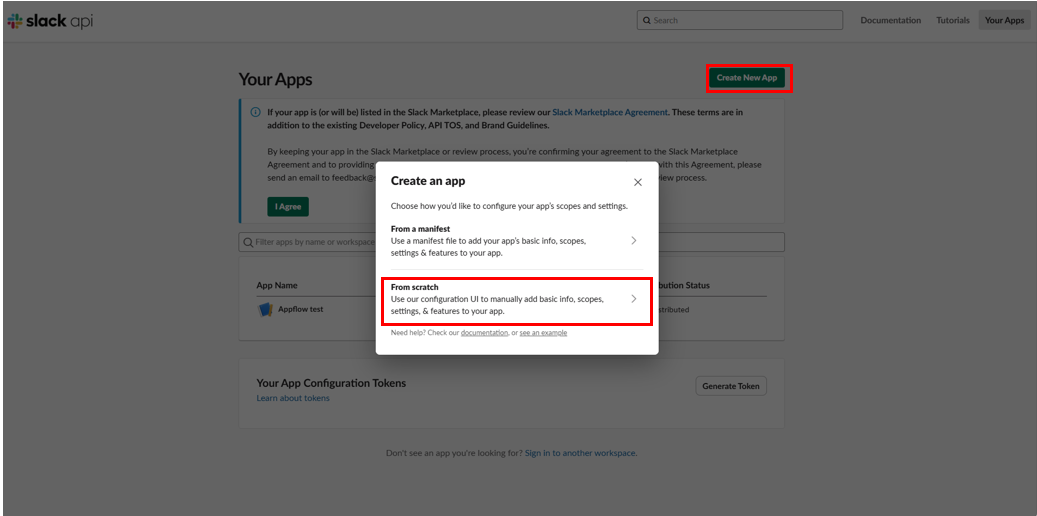Focus the Filter apps by name field
Viewport: 1037px width, 516px height.
(x=511, y=242)
